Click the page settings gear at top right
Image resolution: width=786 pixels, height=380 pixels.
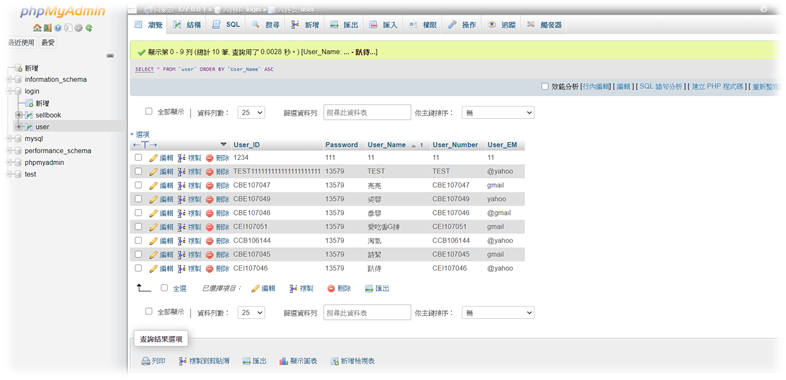[763, 9]
